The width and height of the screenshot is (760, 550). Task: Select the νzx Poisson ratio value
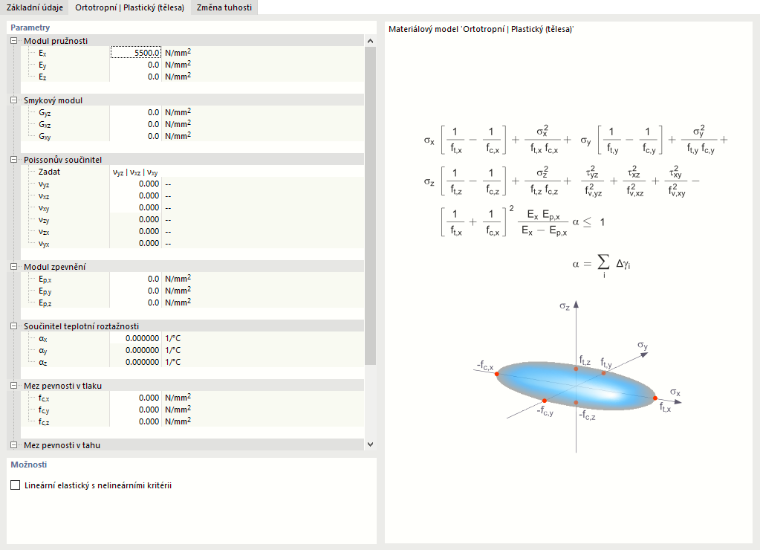click(136, 231)
